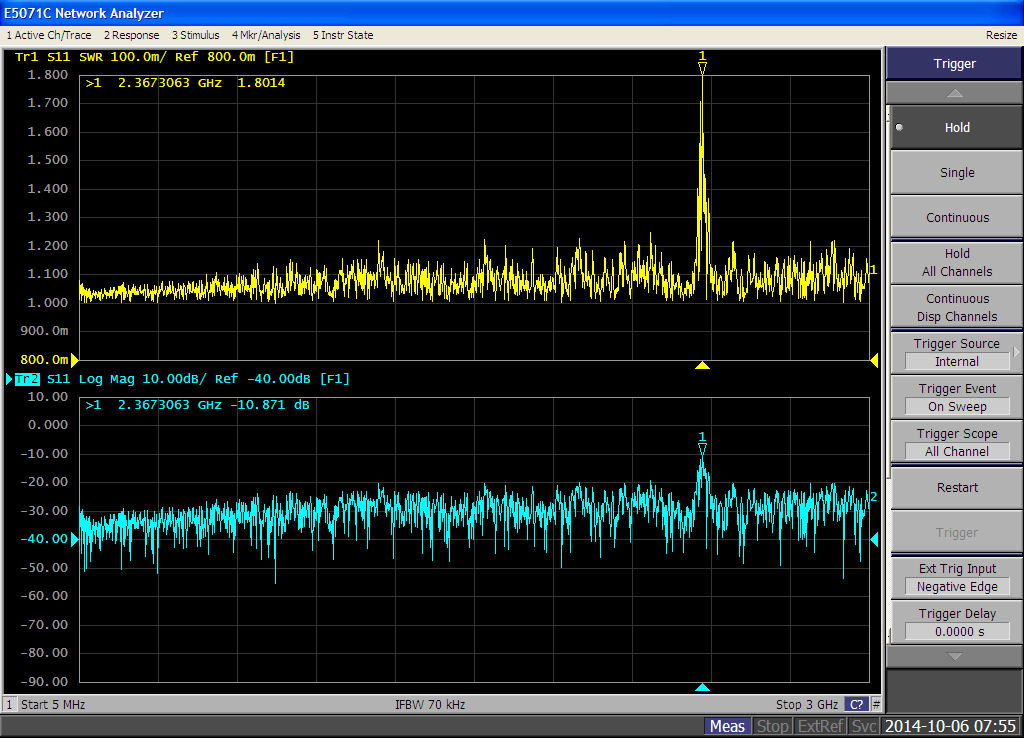Click yellow reference level arrow at 800.0m
Viewport: 1024px width, 738px height.
point(73,359)
